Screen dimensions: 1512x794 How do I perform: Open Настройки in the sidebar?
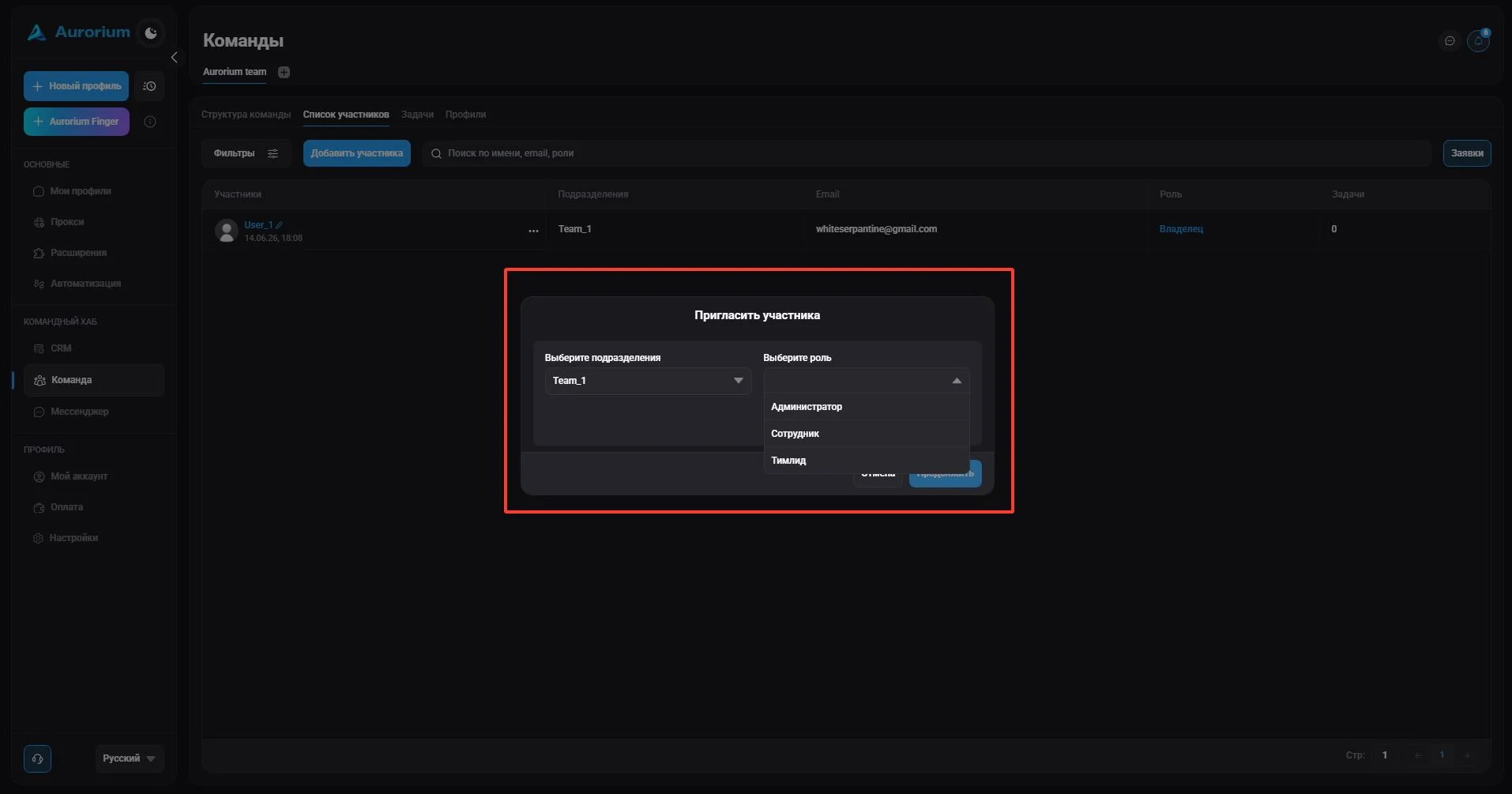coord(73,538)
